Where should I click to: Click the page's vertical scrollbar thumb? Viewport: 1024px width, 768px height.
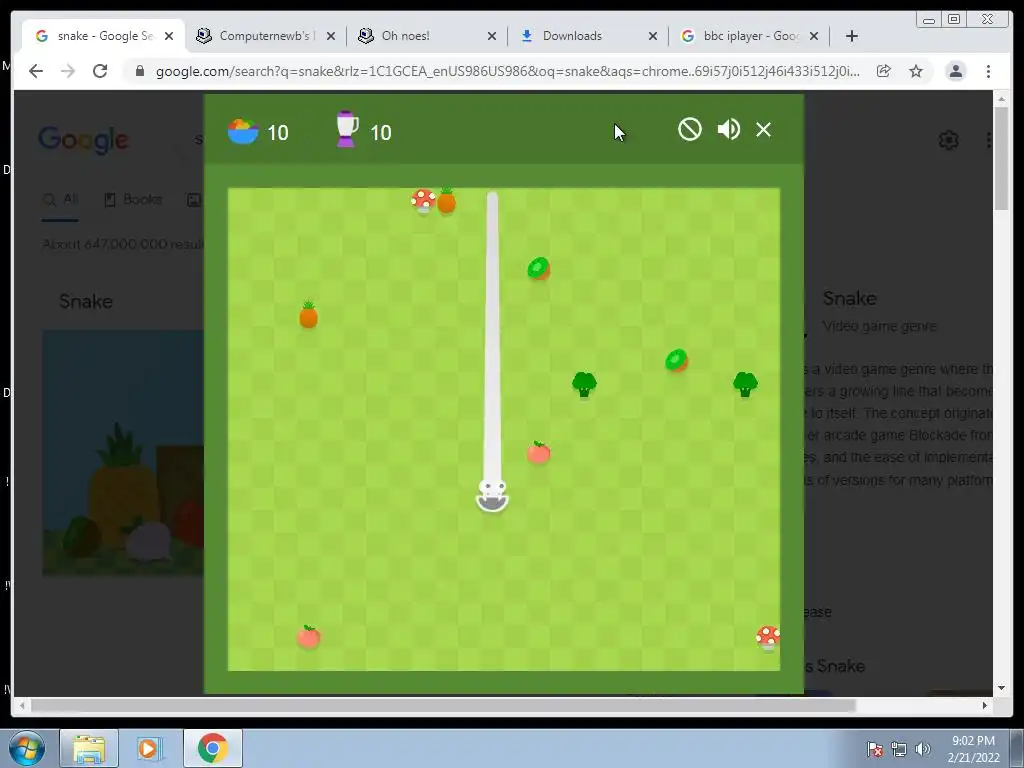pyautogui.click(x=1002, y=158)
